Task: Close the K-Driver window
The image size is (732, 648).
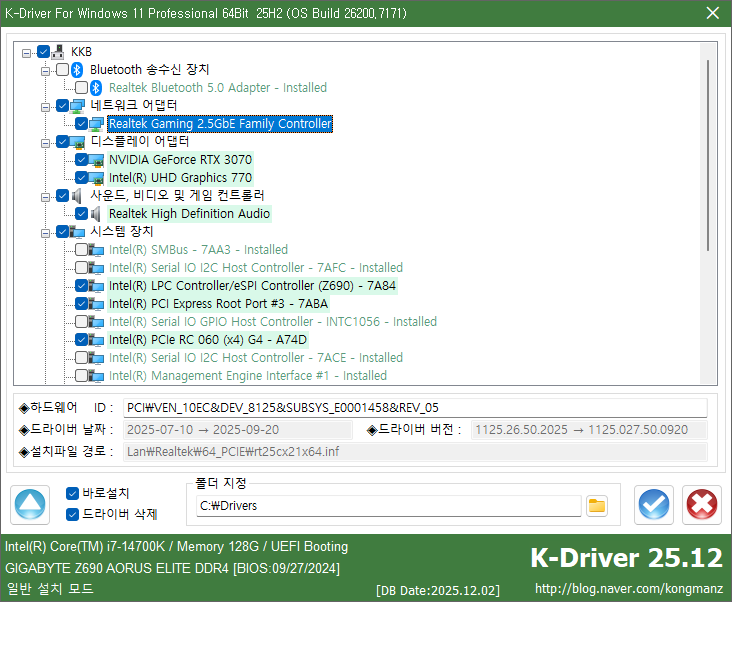Action: [x=712, y=13]
